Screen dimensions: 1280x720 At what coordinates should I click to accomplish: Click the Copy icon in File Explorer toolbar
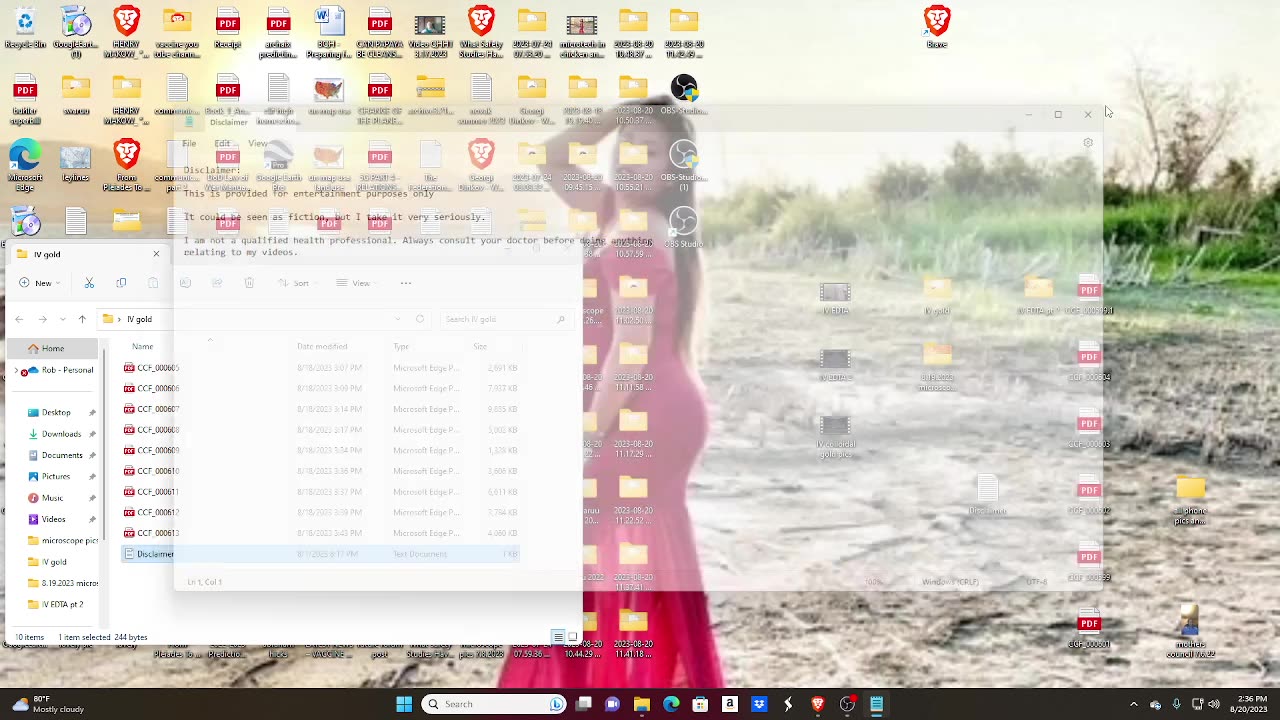tap(121, 283)
